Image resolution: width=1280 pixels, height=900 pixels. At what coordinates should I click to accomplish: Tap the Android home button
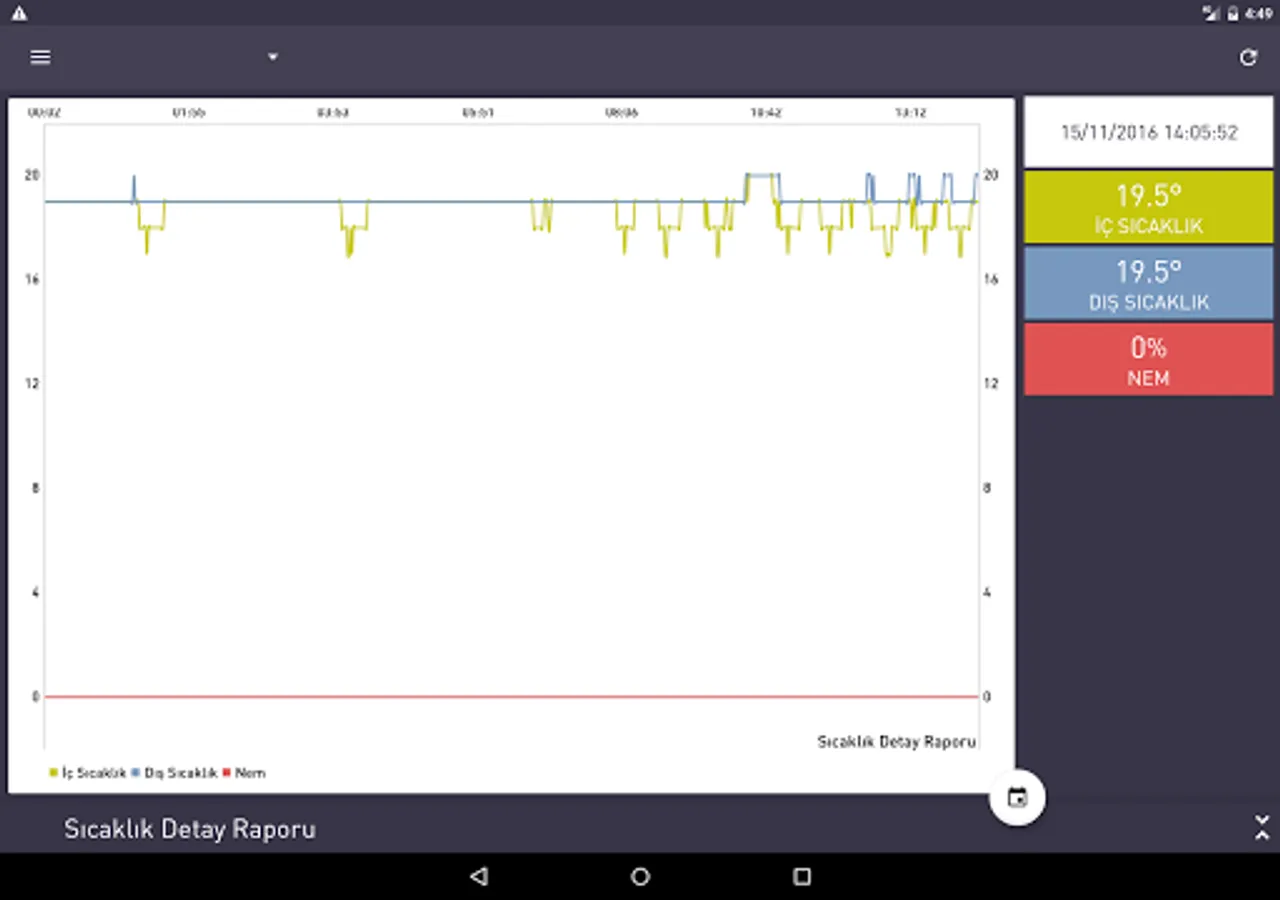point(640,876)
